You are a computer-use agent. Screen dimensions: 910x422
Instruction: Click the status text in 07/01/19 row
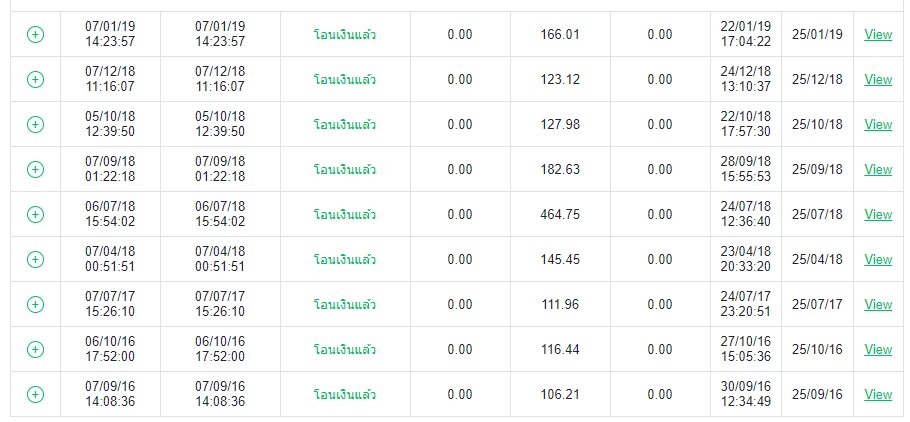pyautogui.click(x=345, y=34)
